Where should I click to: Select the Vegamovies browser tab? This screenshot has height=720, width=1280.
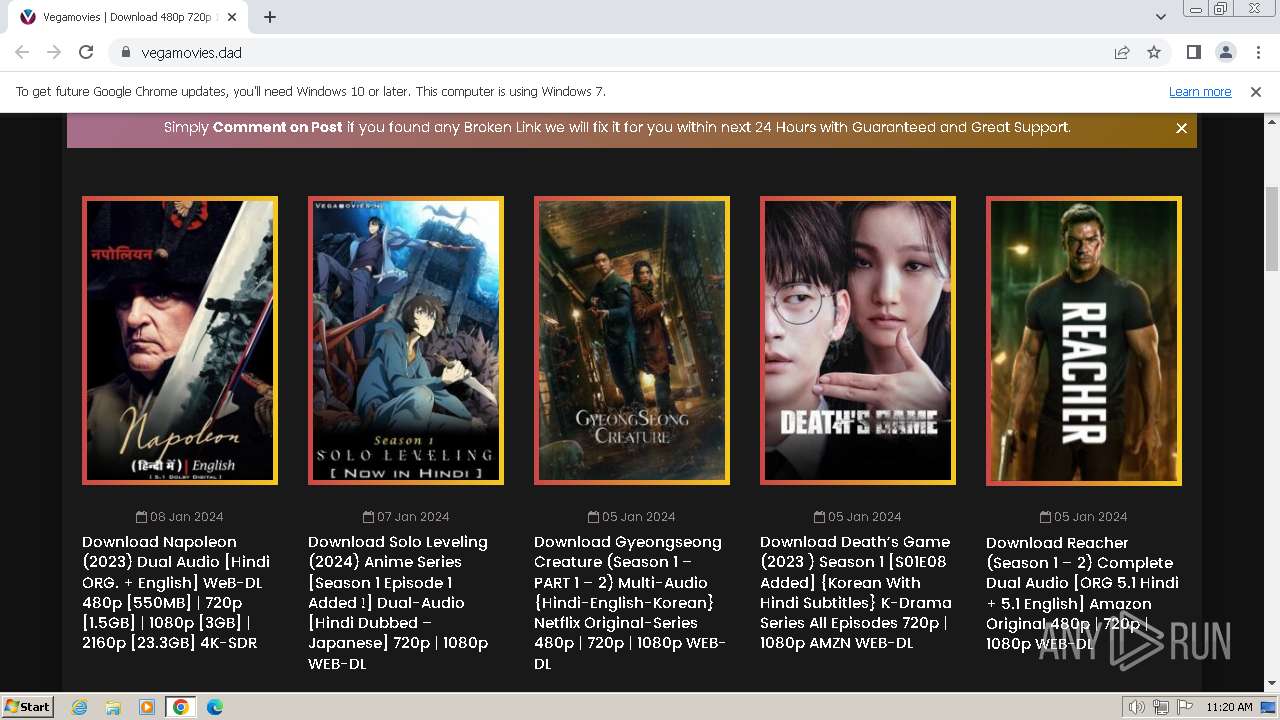pos(129,17)
